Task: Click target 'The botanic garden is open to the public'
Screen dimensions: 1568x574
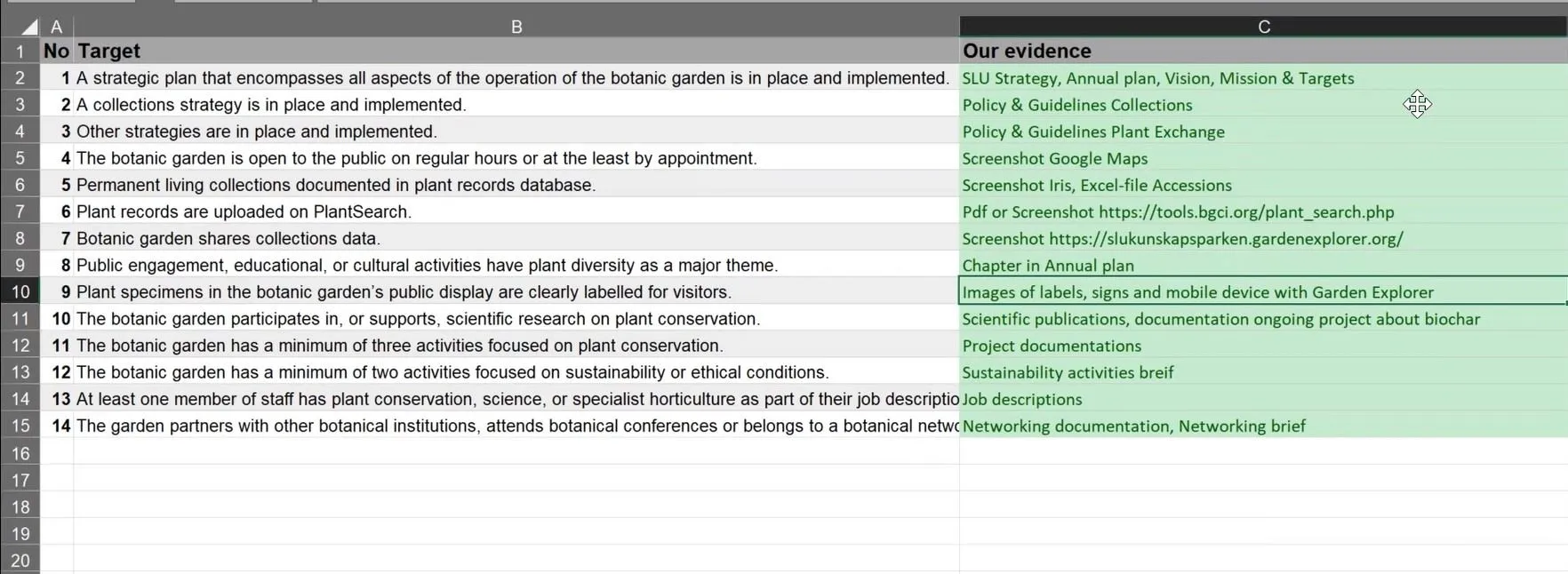Action: (x=516, y=158)
